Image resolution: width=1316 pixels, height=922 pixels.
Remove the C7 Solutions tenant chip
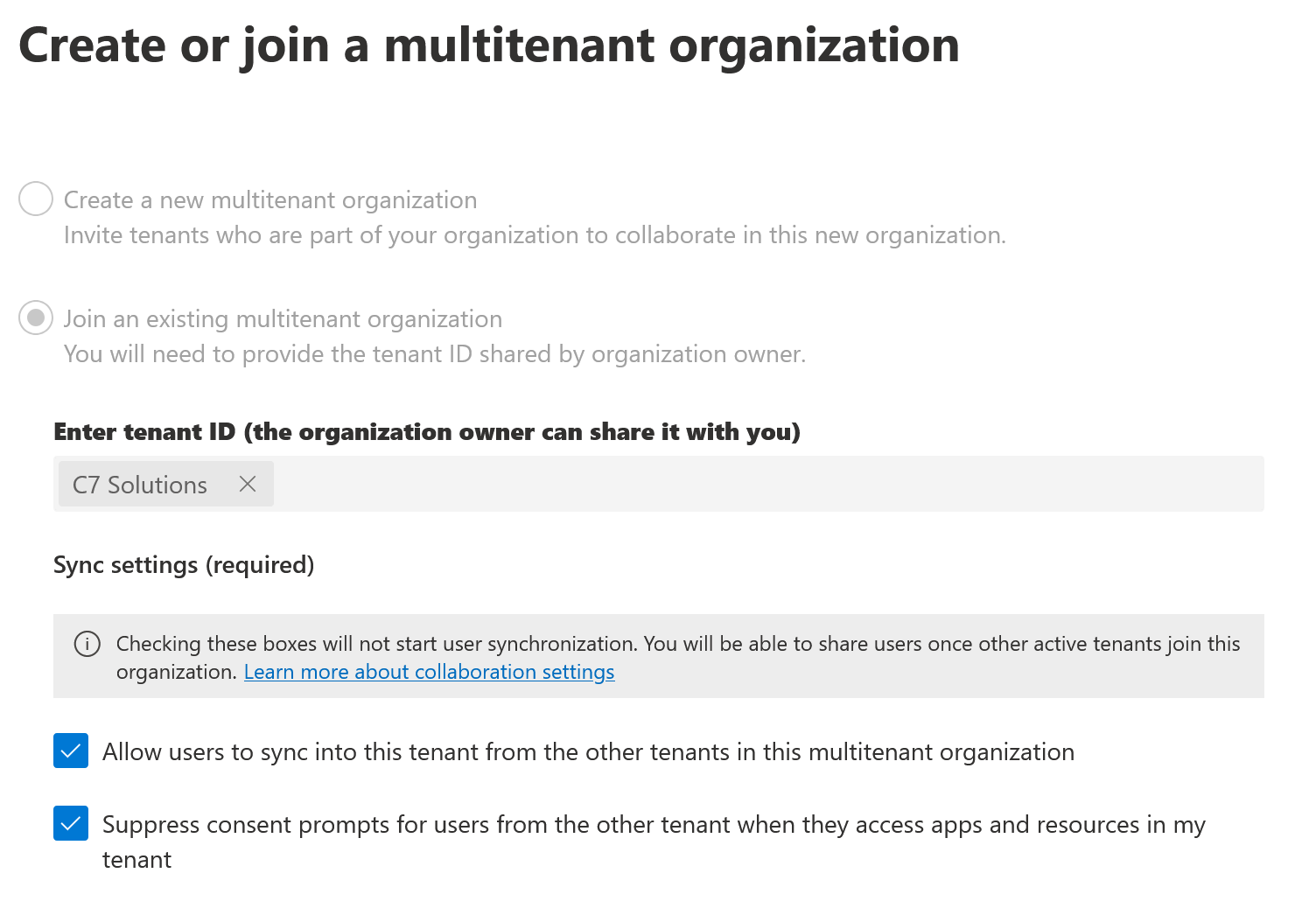pos(248,484)
